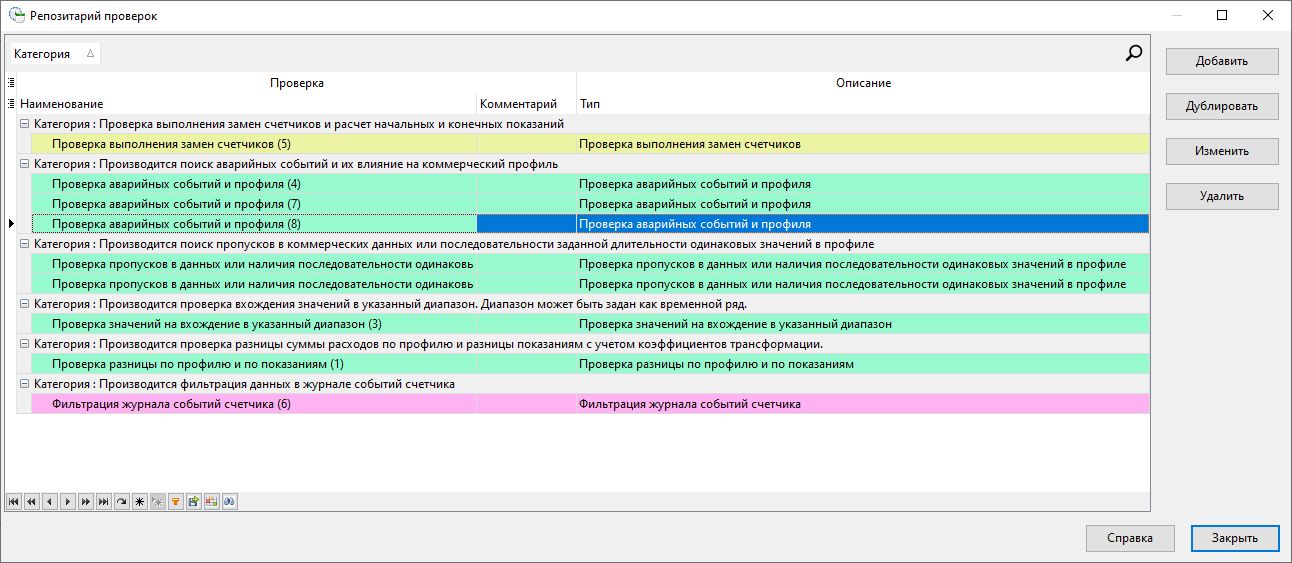
Task: Click the Тип column header
Action: [590, 104]
